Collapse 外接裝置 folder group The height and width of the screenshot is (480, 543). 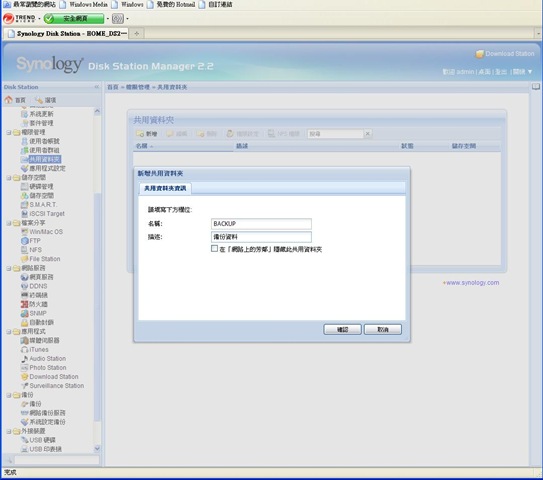coord(9,431)
